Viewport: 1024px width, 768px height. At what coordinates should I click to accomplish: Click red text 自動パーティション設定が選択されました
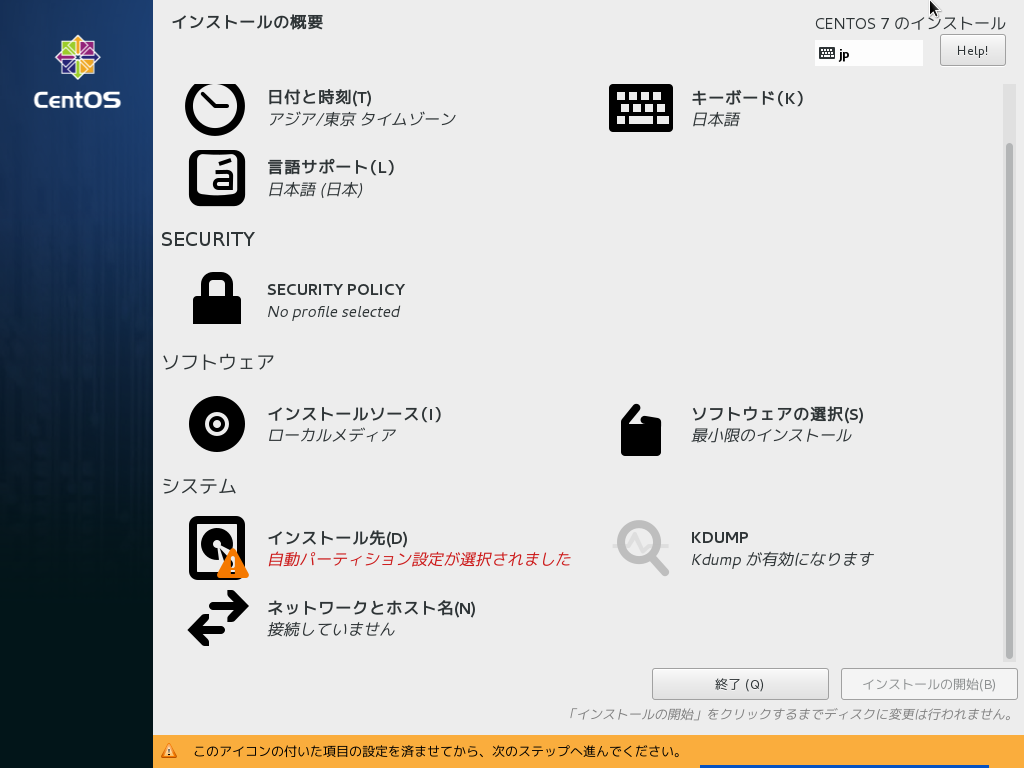coord(419,559)
